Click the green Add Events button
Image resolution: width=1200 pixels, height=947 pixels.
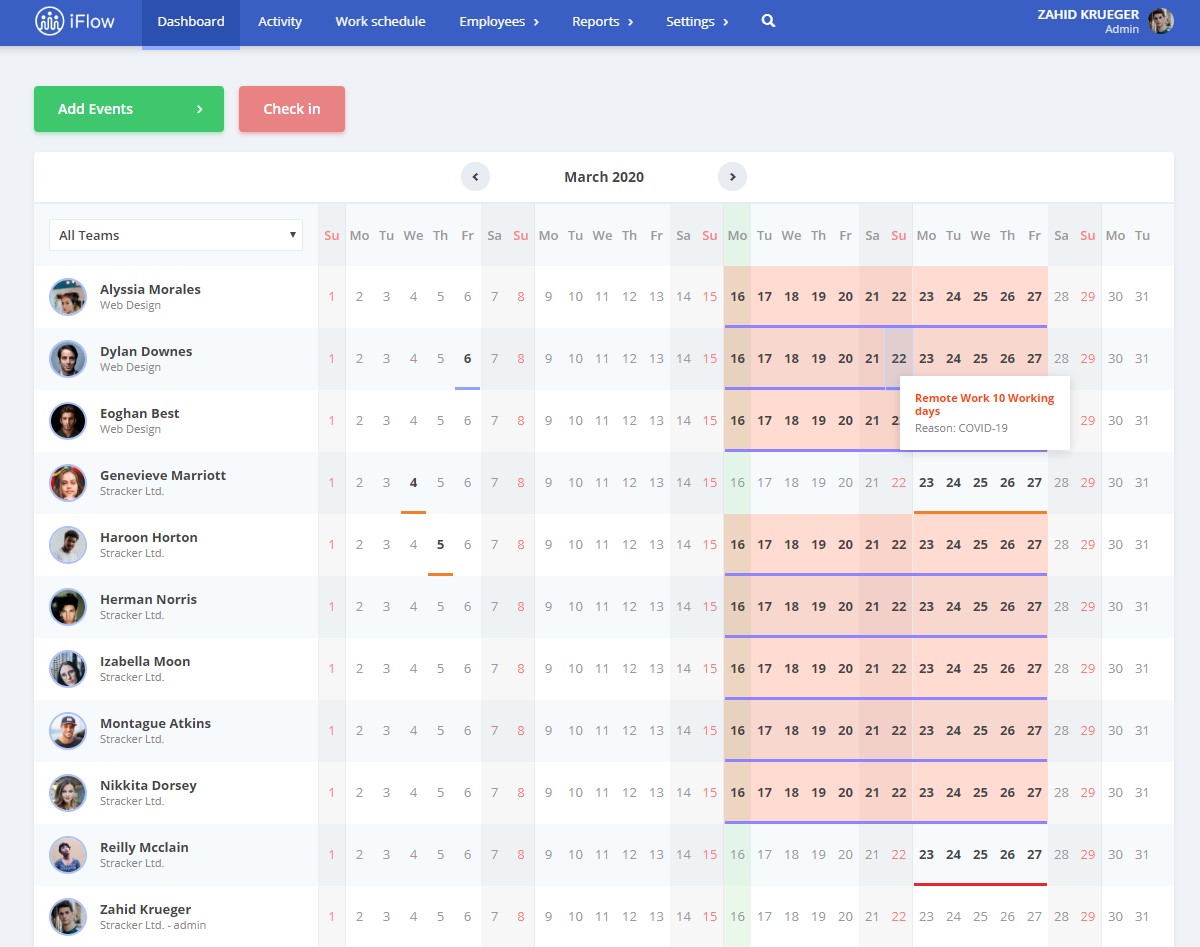[x=129, y=109]
